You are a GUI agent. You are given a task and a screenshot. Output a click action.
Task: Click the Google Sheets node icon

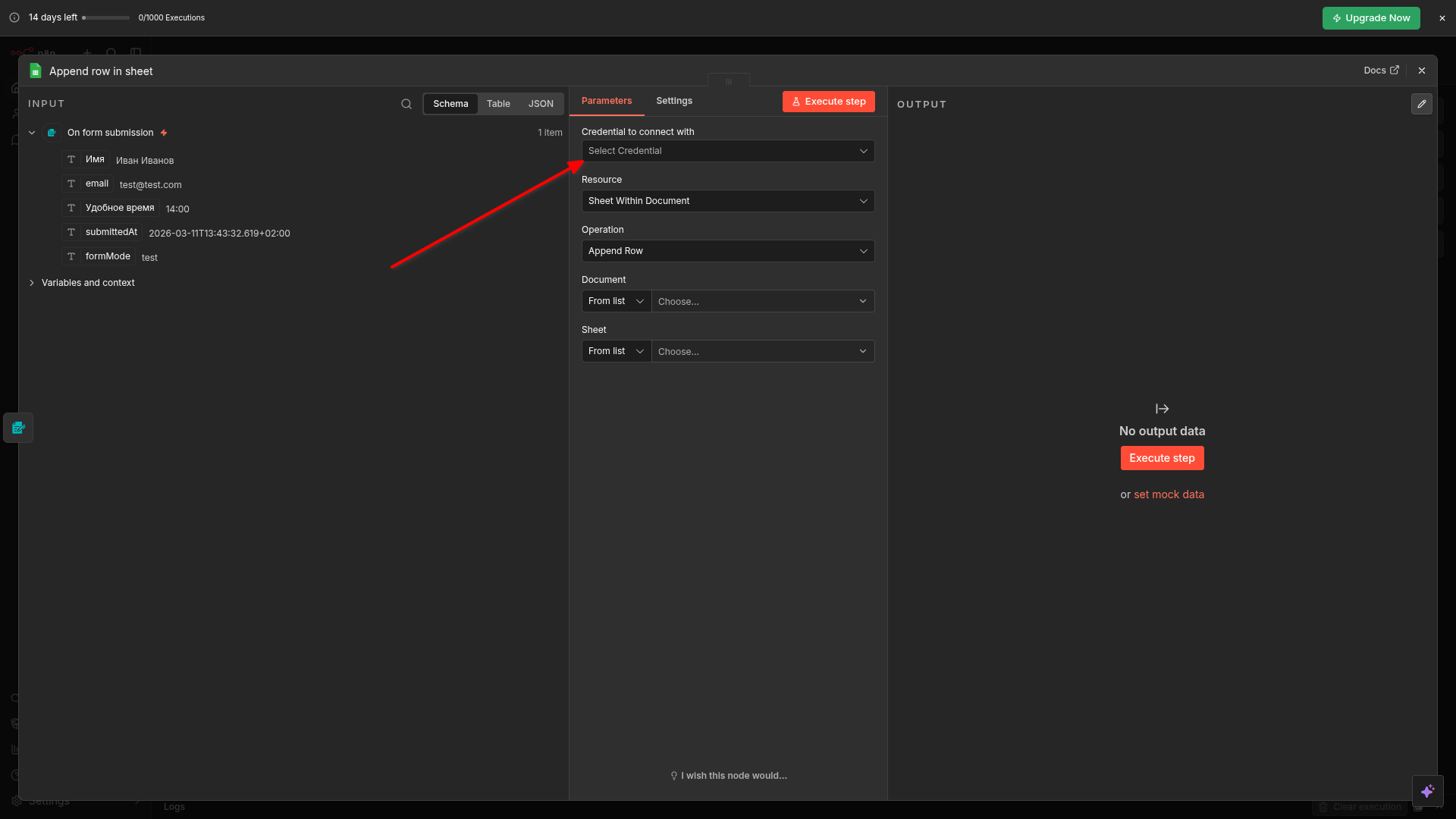click(36, 71)
